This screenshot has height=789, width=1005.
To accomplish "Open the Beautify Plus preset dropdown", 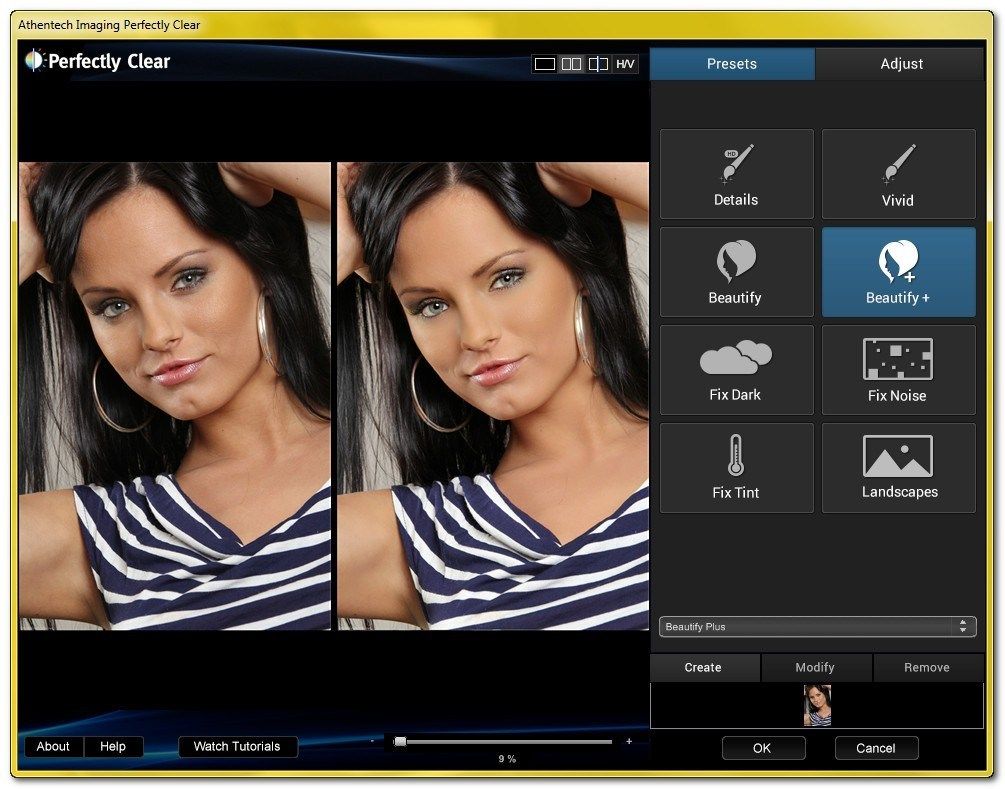I will click(x=817, y=627).
